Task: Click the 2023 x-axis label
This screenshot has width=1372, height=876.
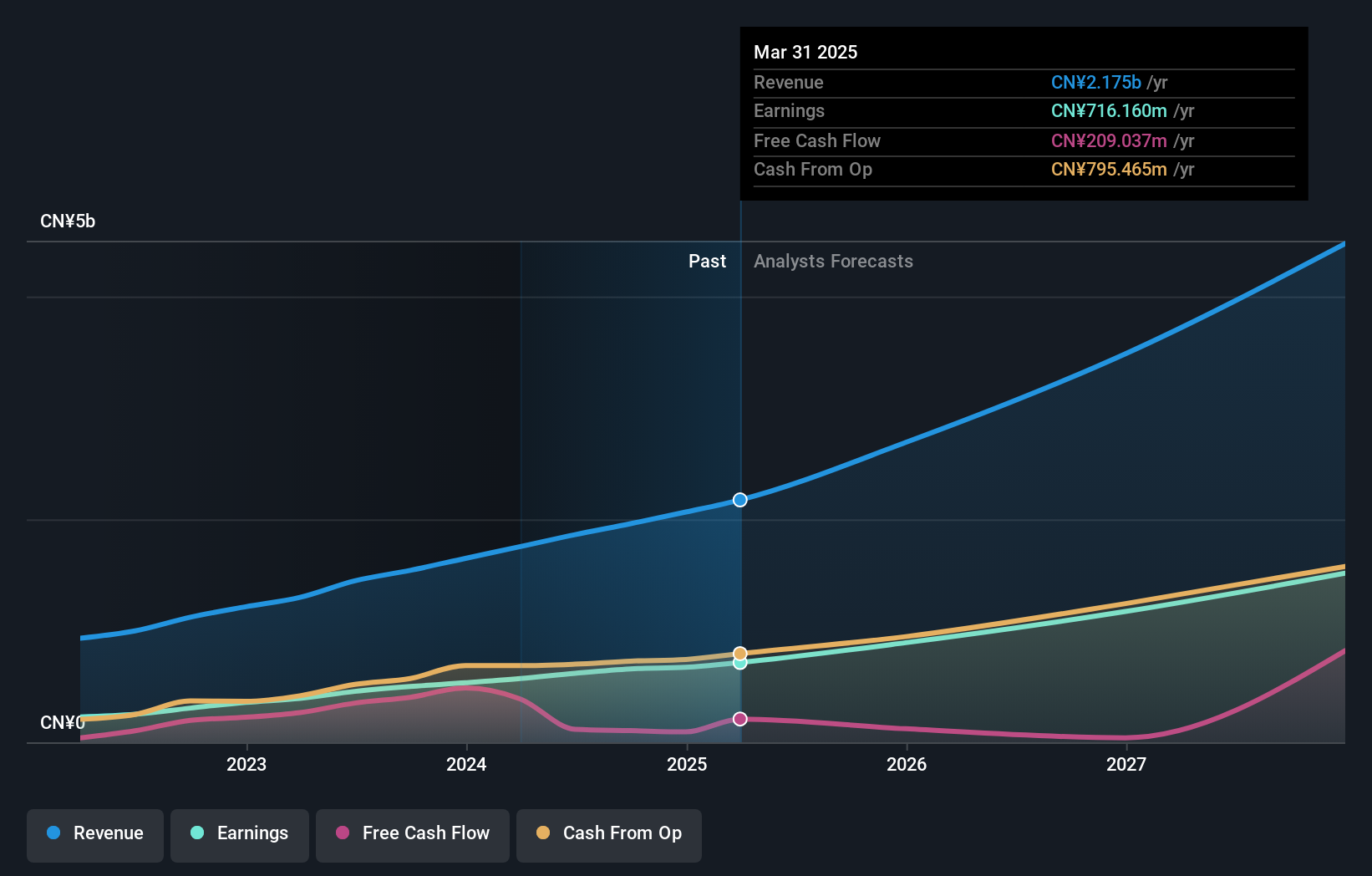Action: 246,764
